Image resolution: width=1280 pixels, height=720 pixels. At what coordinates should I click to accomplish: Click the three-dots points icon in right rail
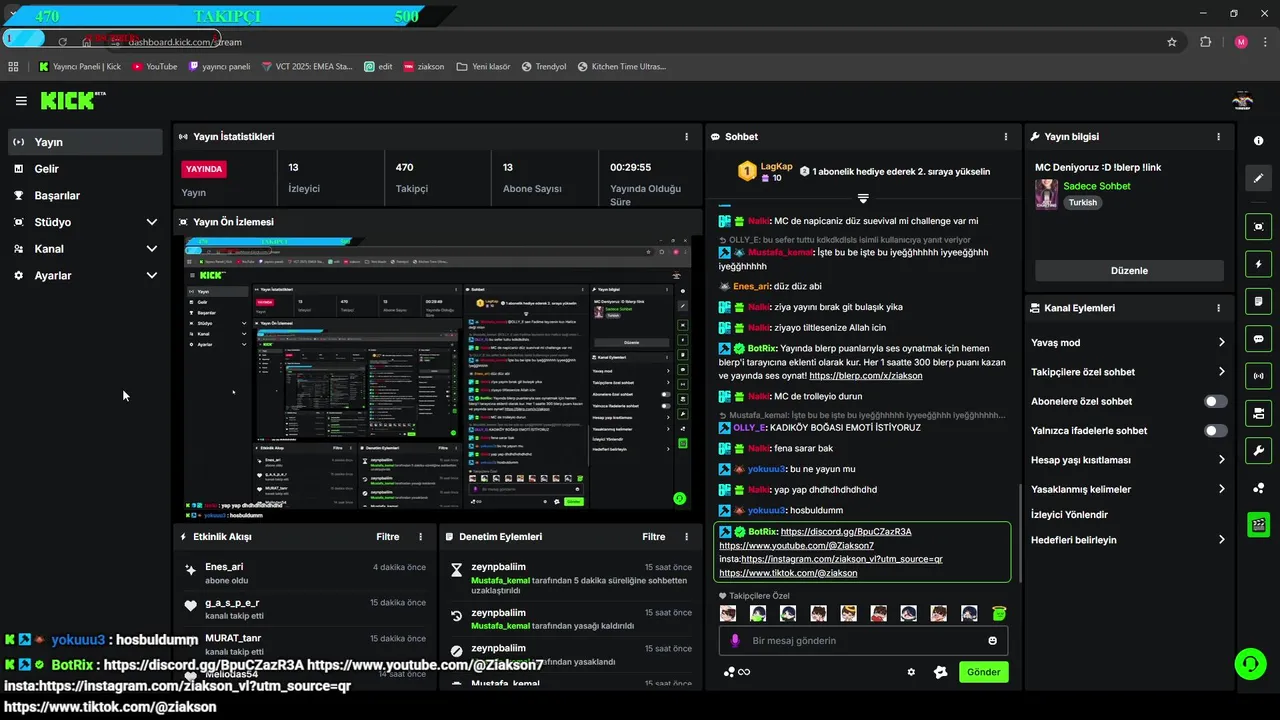pos(1259,488)
